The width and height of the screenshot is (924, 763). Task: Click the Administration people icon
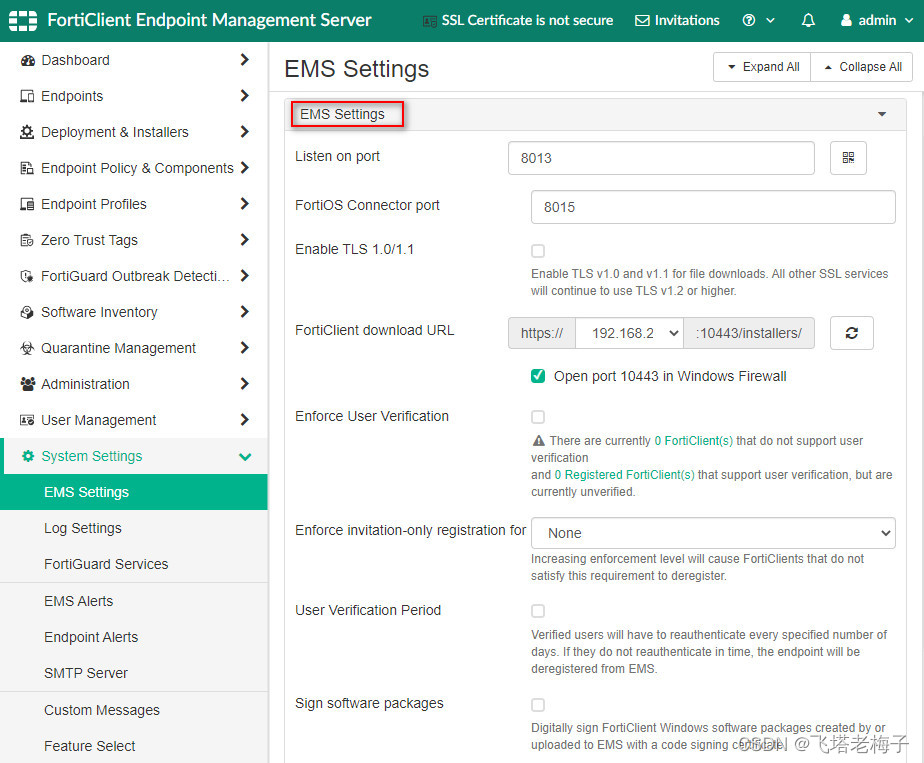point(27,384)
